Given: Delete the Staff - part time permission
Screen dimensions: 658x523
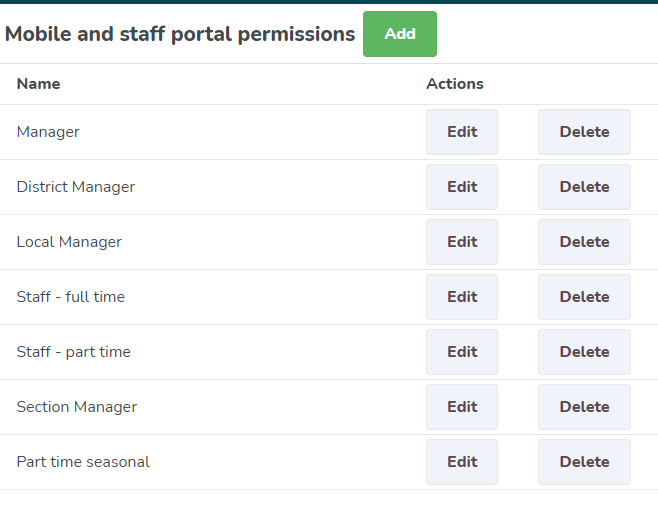Looking at the screenshot, I should point(584,352).
